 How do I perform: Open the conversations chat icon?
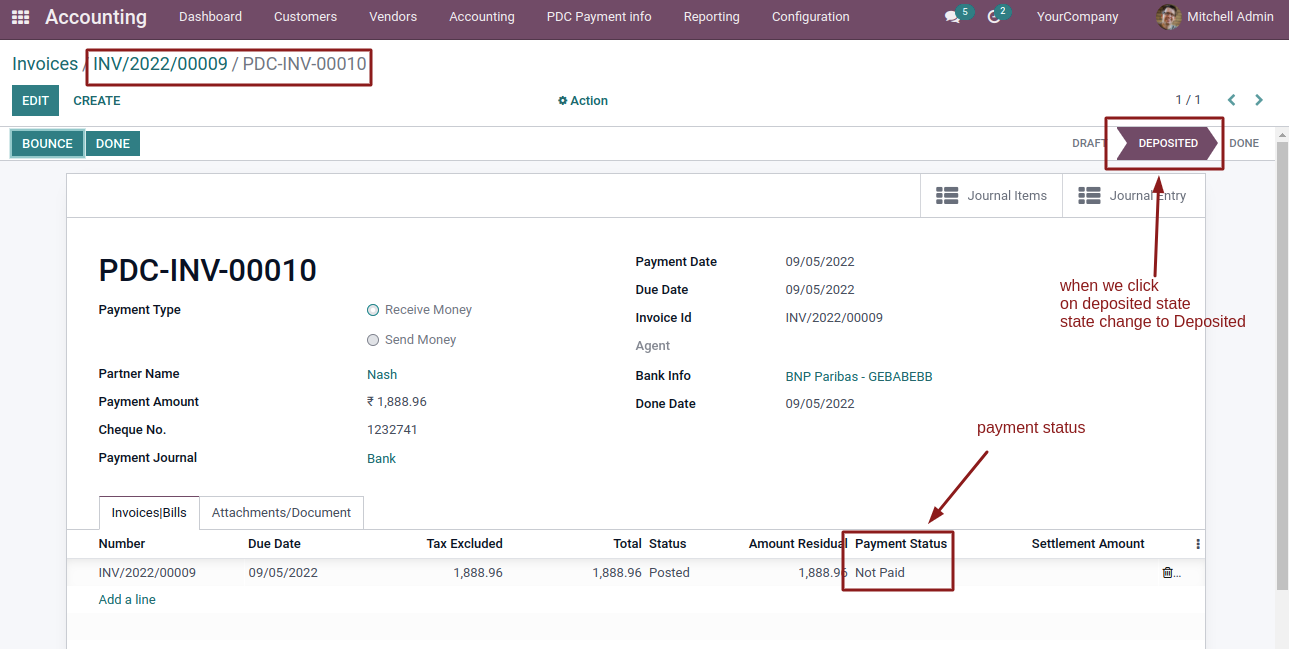[x=952, y=17]
